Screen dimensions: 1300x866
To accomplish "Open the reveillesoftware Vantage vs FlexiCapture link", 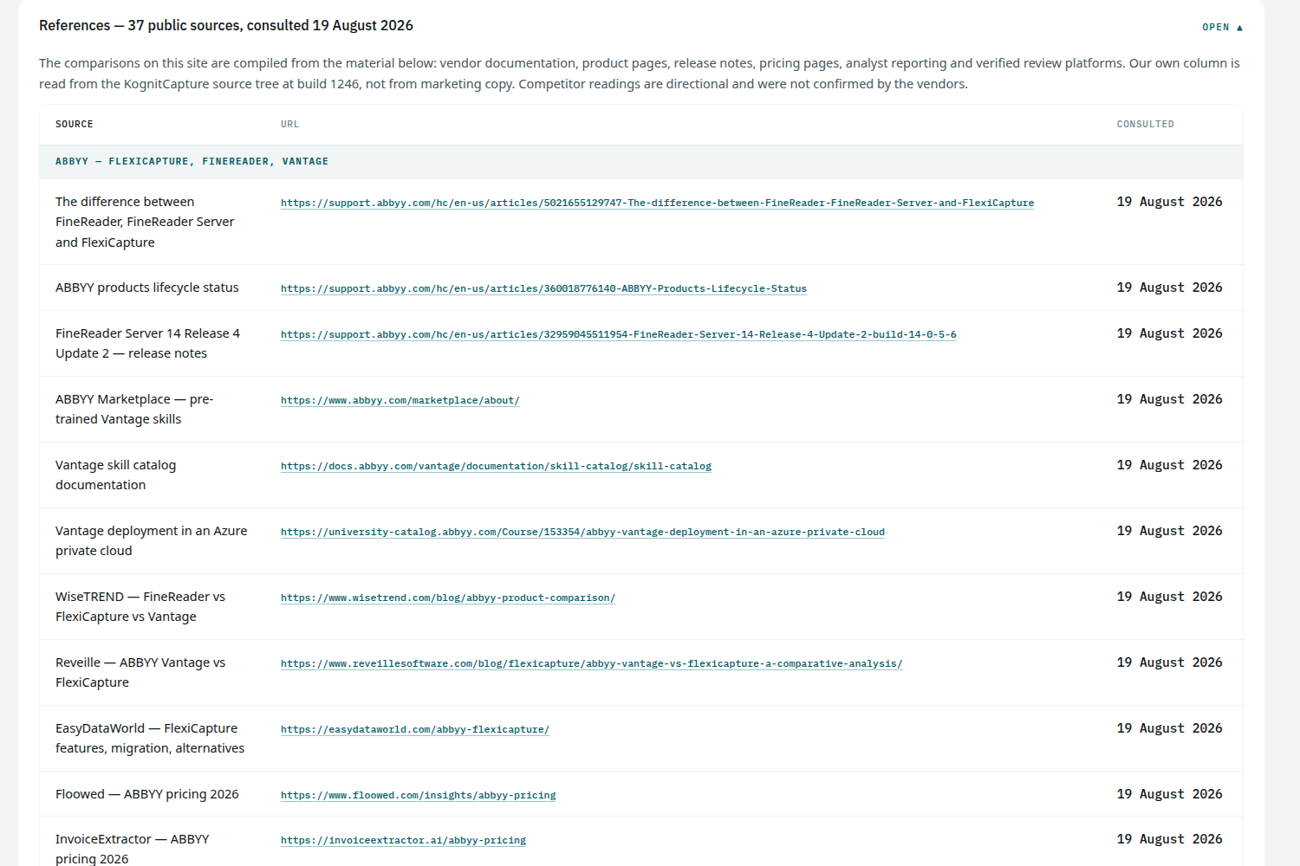I will (x=591, y=665).
